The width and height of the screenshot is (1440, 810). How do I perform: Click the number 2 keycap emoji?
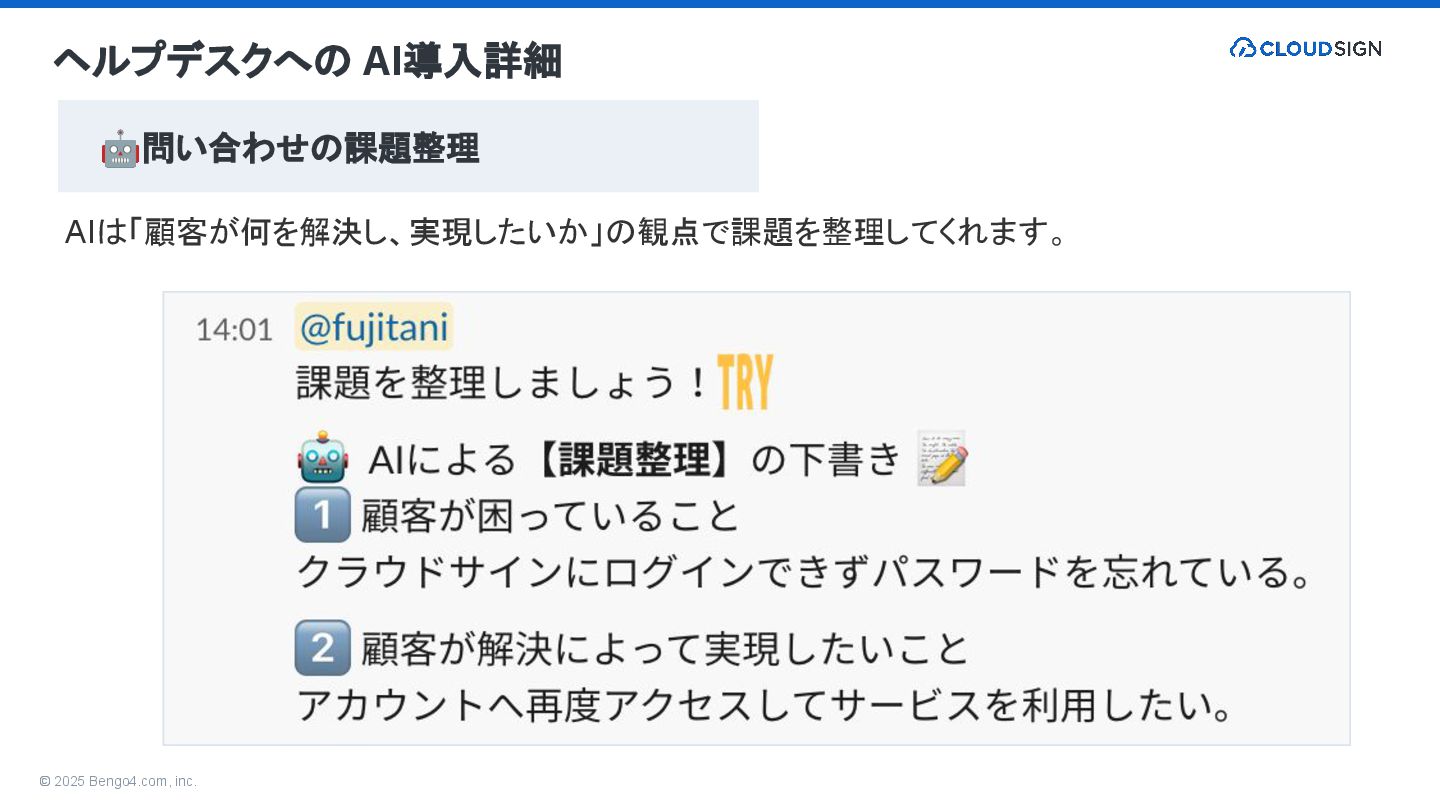click(x=323, y=648)
